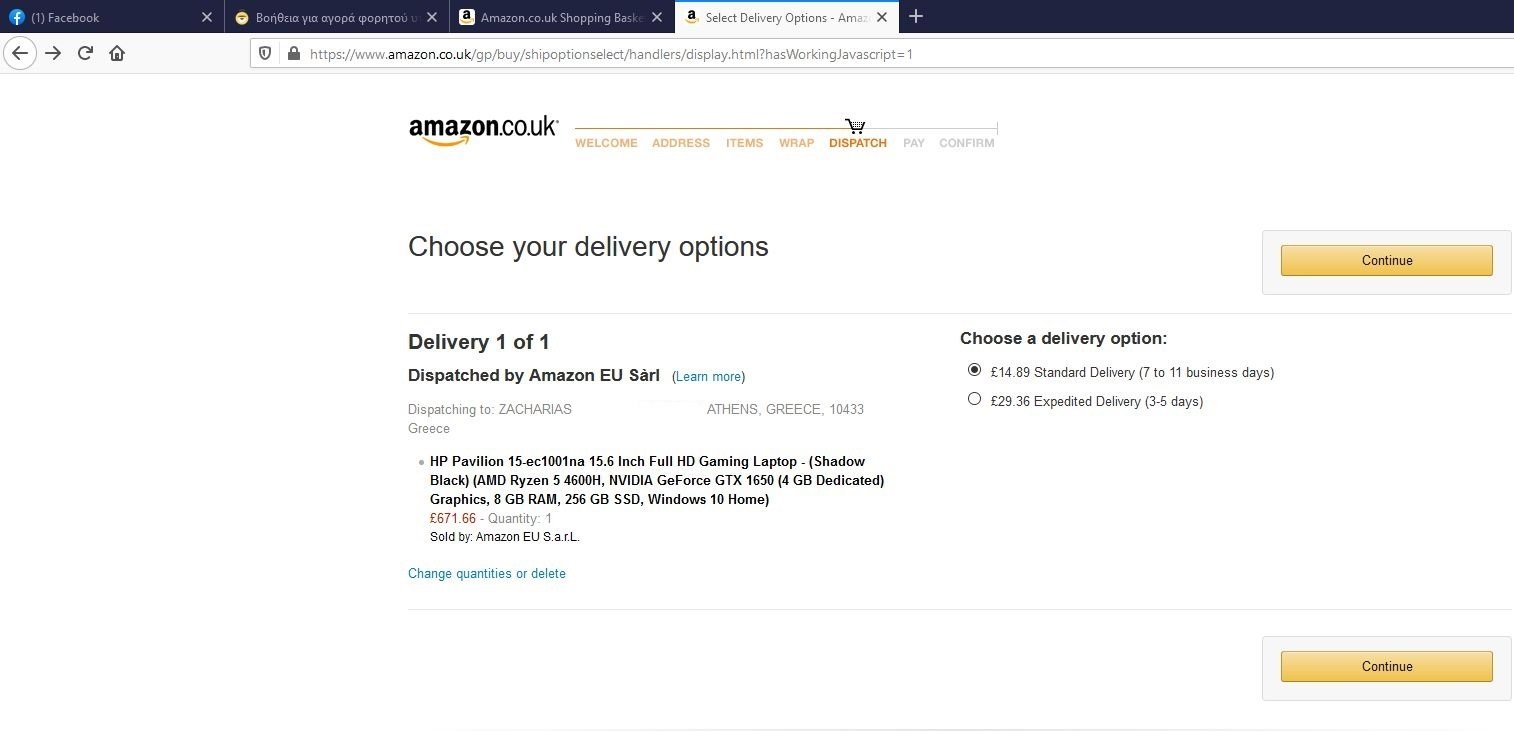This screenshot has height=731, width=1514.
Task: Select £29.36 Expedited Delivery option
Action: coord(975,399)
